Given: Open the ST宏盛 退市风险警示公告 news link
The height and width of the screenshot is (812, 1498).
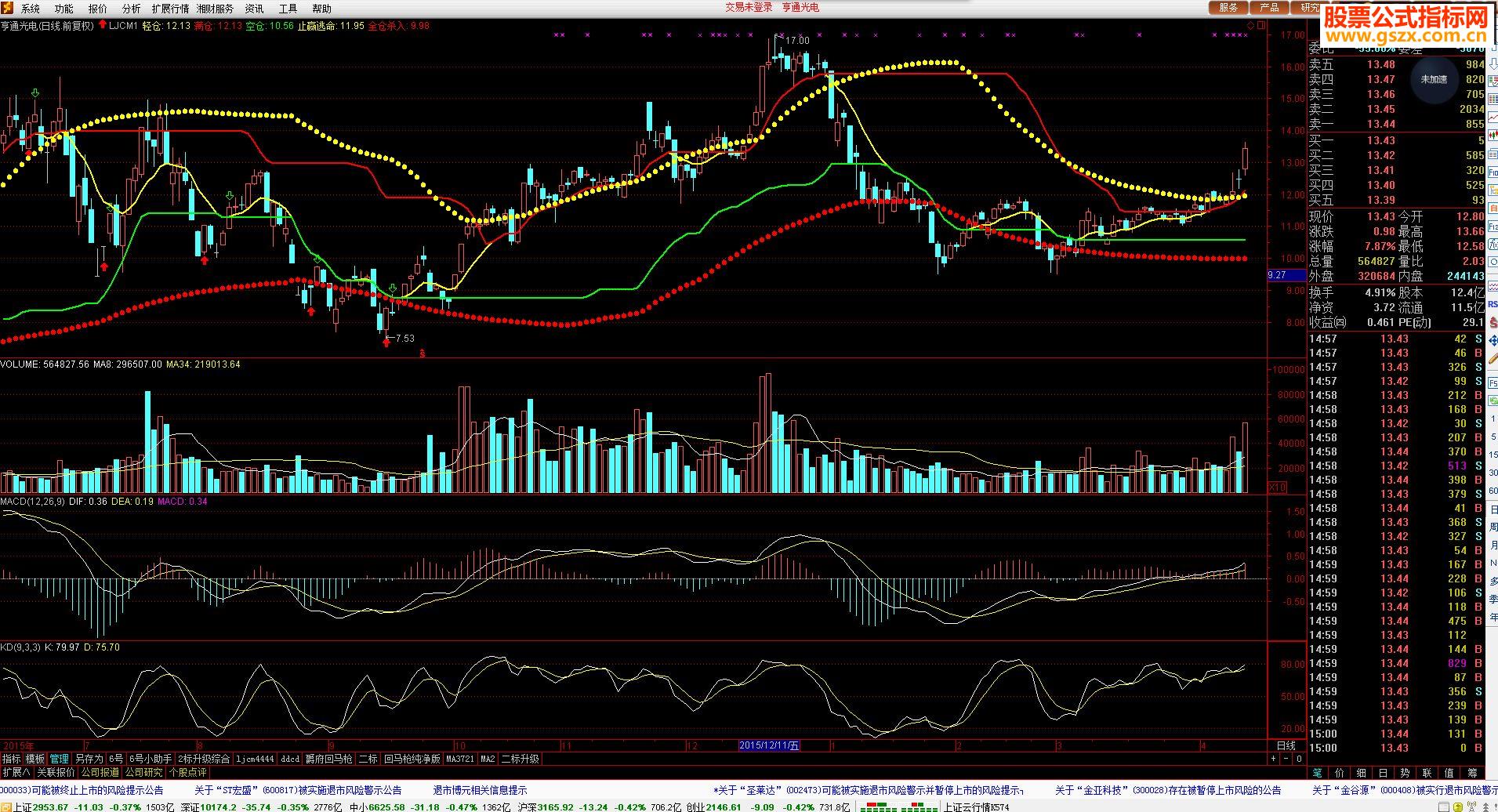Looking at the screenshot, I should 298,790.
